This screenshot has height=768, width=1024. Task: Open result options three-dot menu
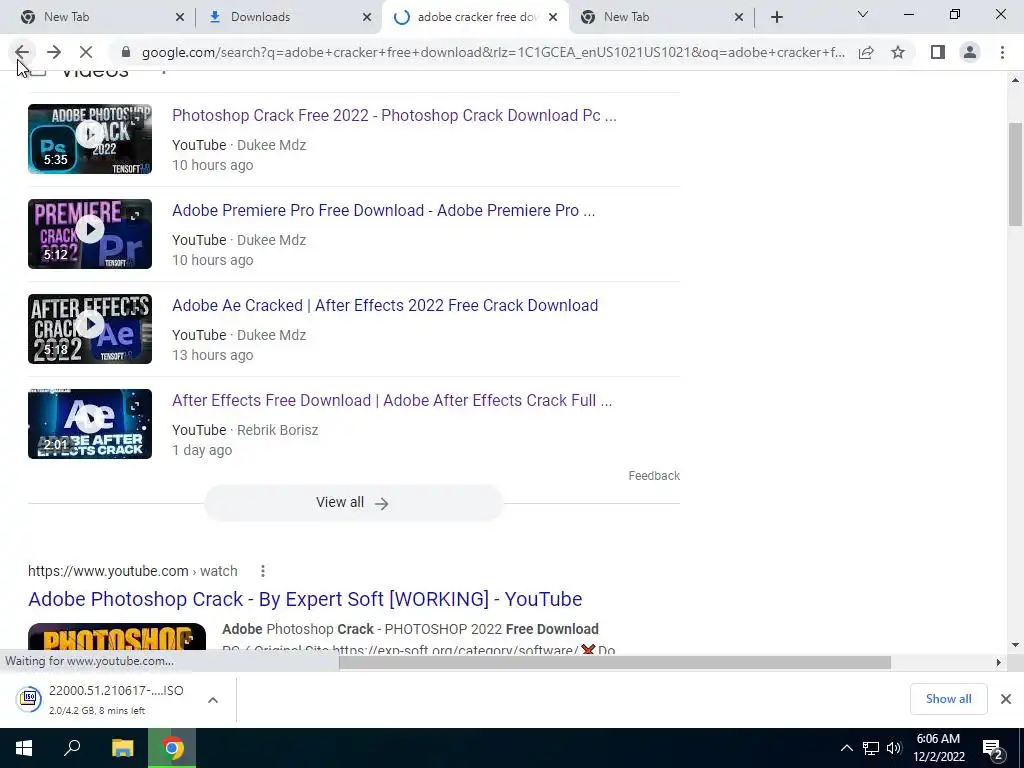[x=263, y=571]
